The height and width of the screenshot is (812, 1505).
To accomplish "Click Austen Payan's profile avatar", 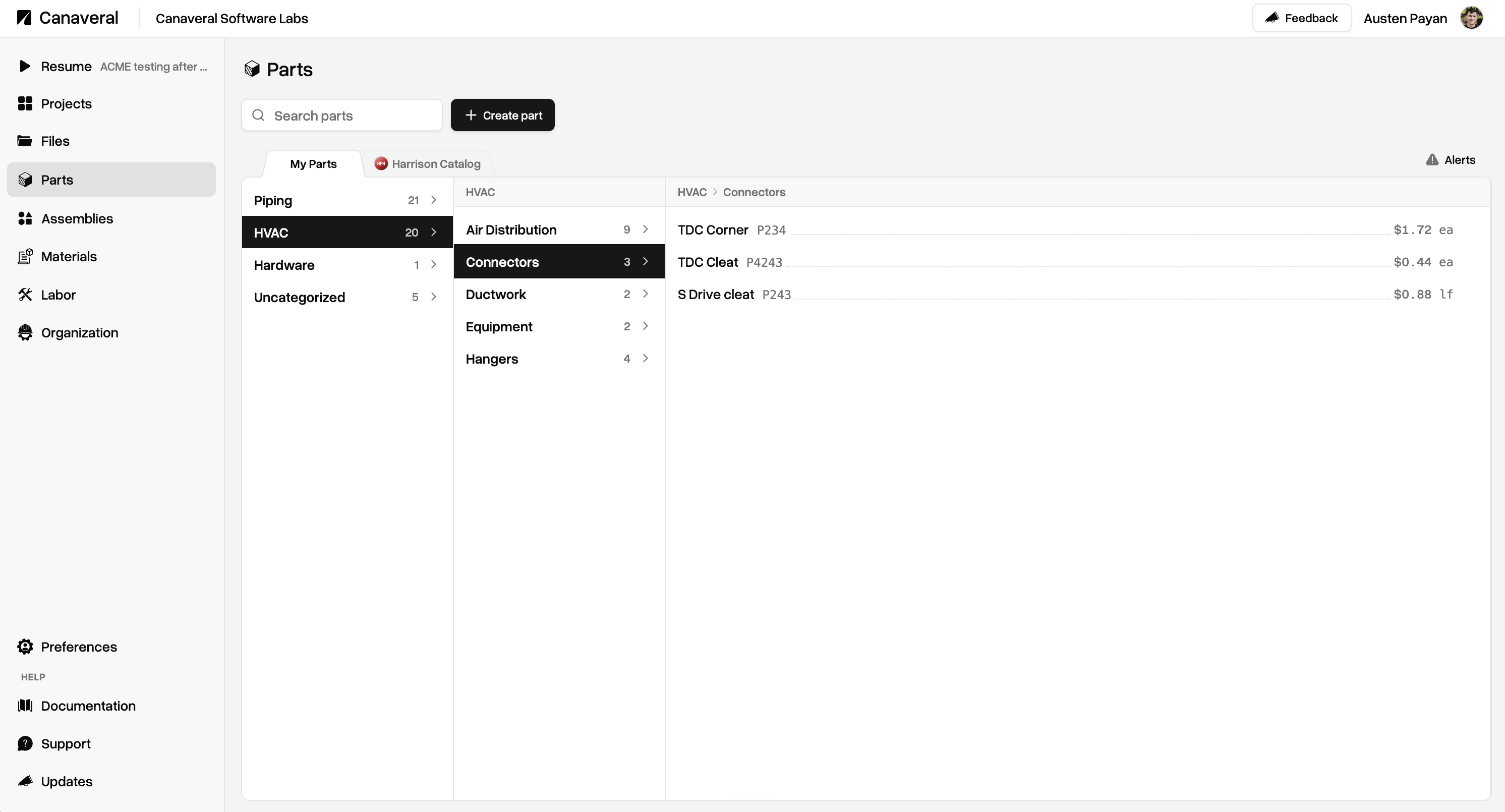I will click(x=1471, y=18).
